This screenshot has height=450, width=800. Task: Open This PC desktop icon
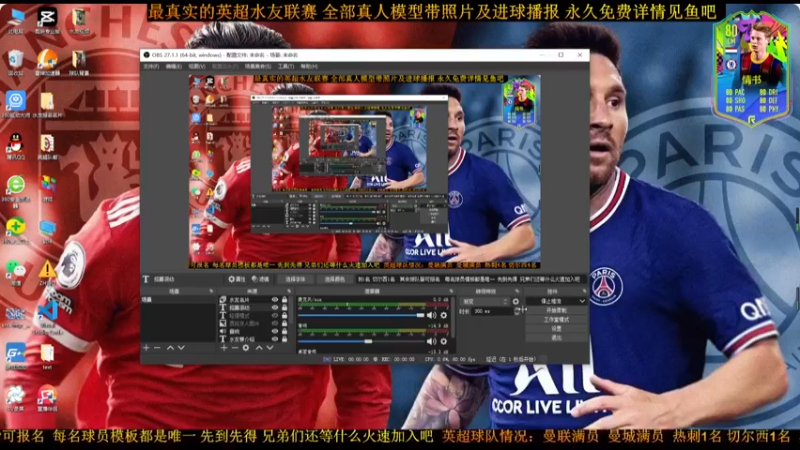click(16, 20)
